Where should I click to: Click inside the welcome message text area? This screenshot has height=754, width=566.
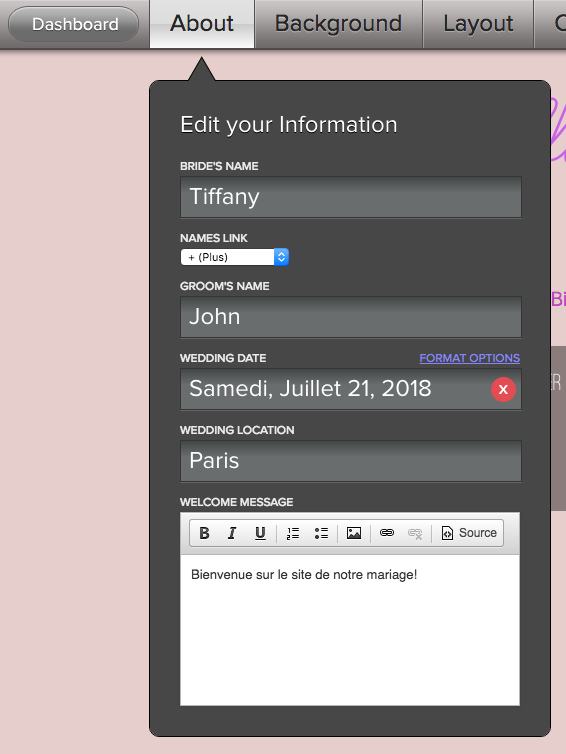[350, 630]
